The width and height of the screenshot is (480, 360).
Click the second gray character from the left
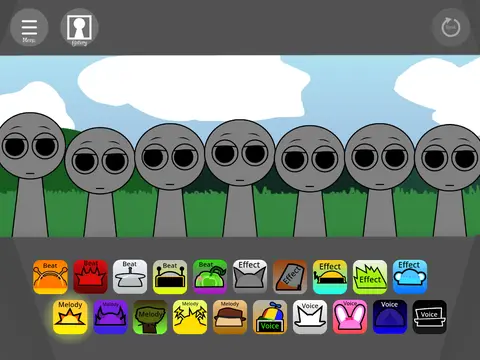100,182
